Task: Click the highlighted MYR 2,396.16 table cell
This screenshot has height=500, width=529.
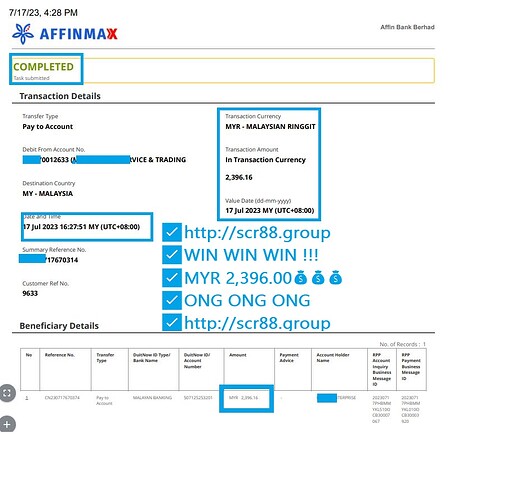Action: (246, 398)
